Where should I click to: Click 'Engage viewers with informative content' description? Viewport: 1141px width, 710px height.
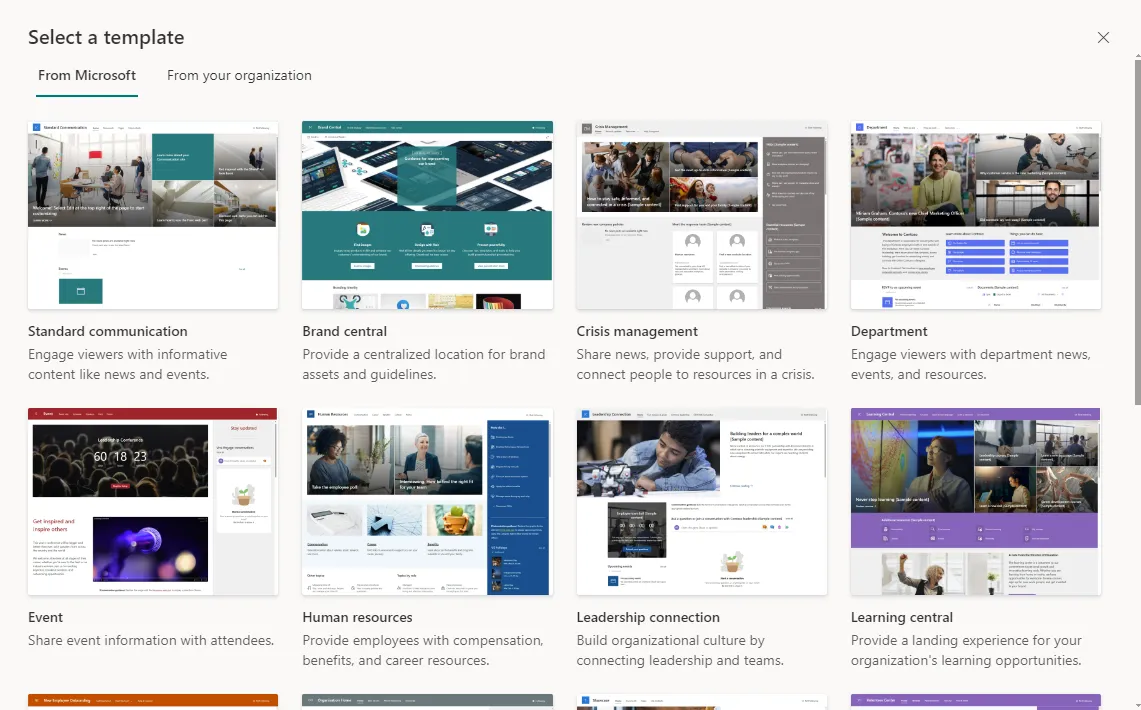(x=127, y=364)
